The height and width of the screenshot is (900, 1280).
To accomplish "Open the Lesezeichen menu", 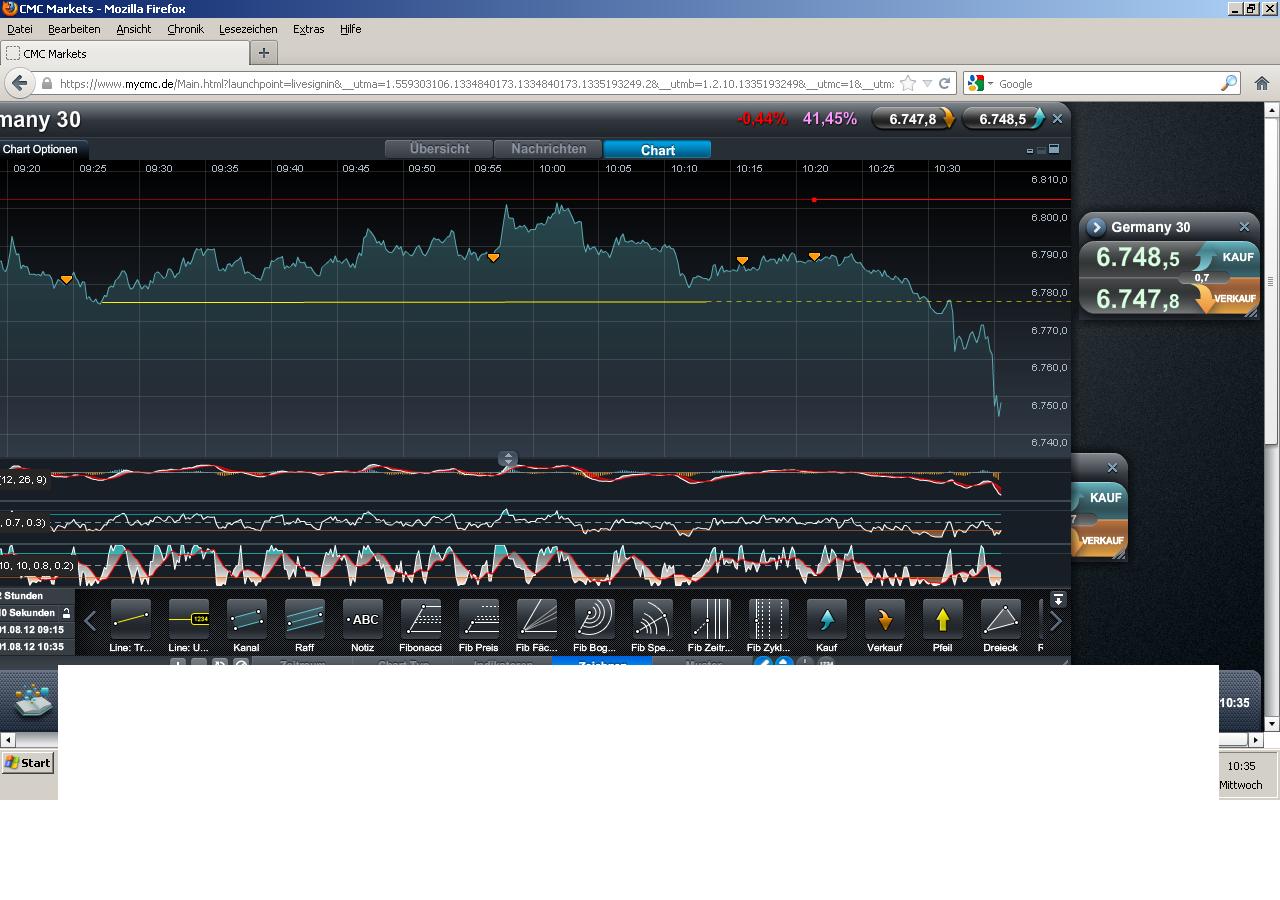I will tap(248, 29).
